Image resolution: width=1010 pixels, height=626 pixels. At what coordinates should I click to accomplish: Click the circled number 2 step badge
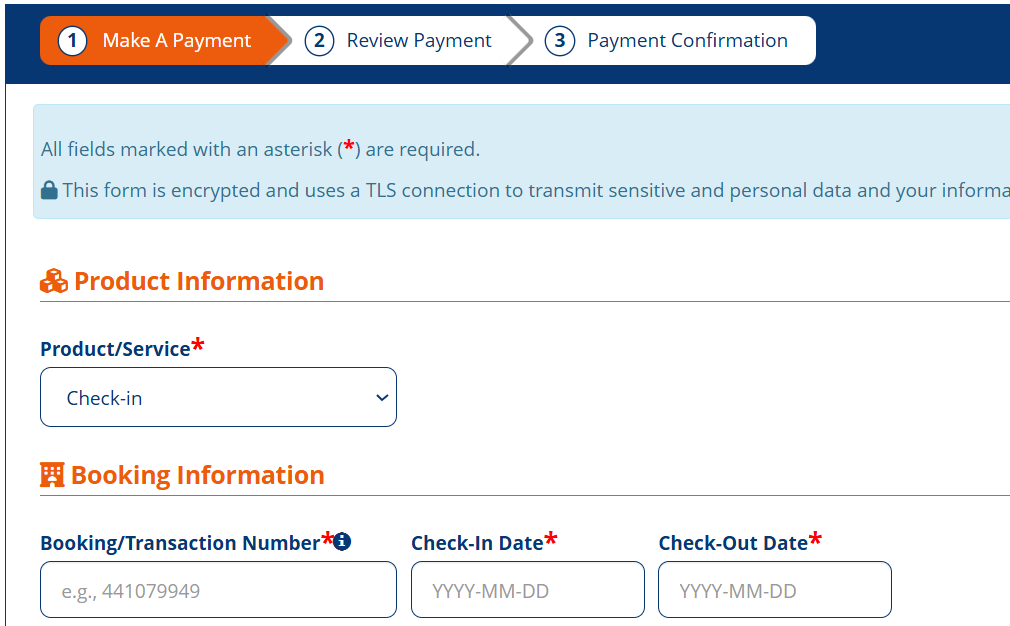(319, 41)
